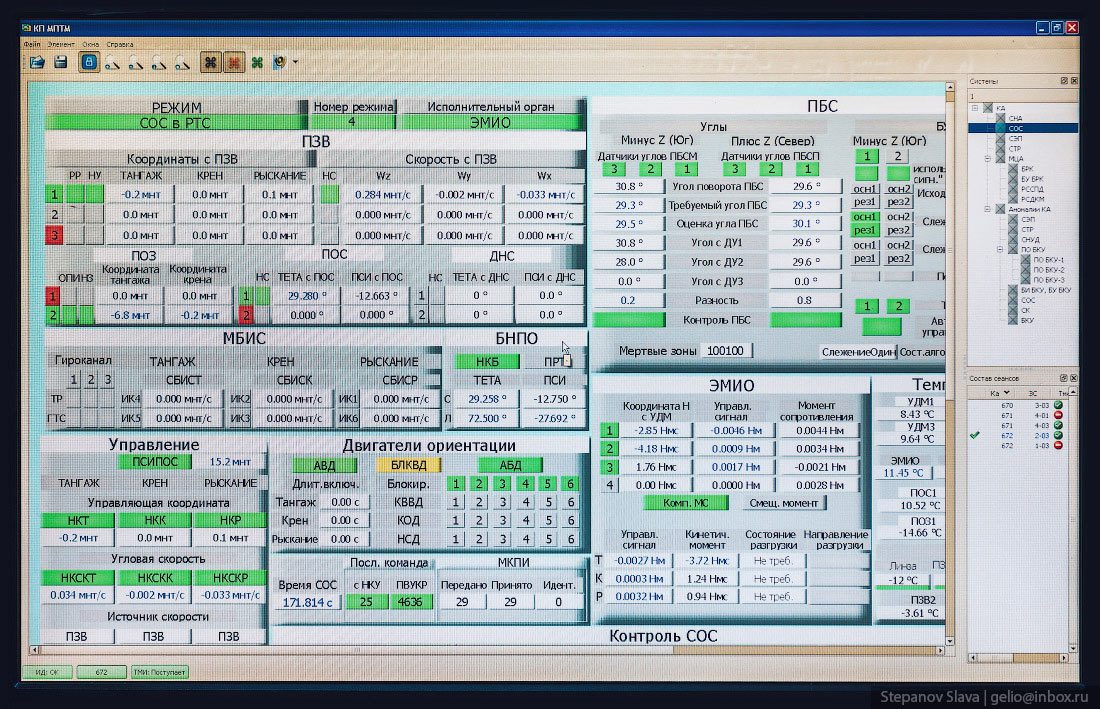
Task: Click the open folder toolbar icon
Action: [37, 62]
